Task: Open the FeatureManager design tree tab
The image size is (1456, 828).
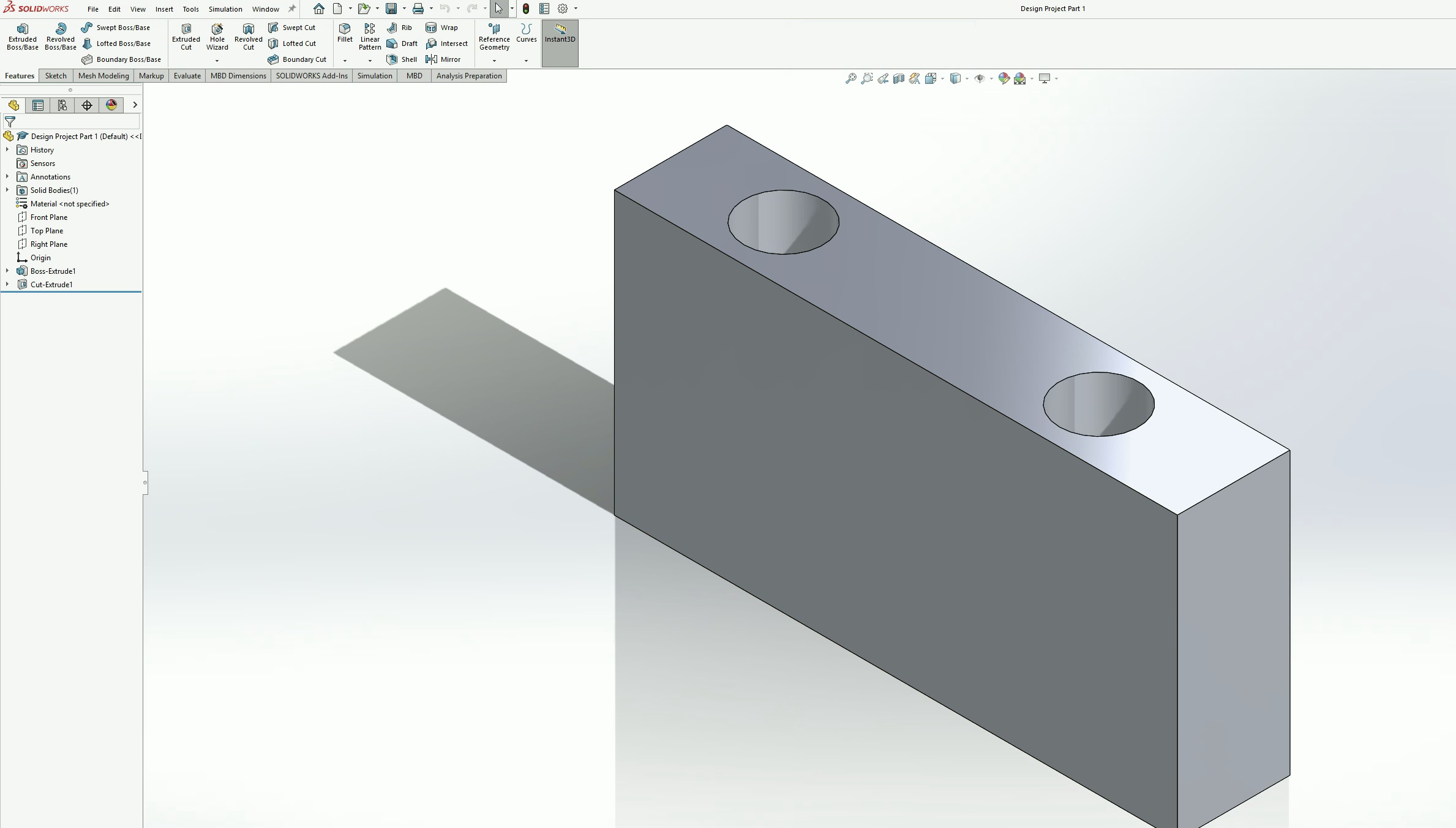Action: 13,105
